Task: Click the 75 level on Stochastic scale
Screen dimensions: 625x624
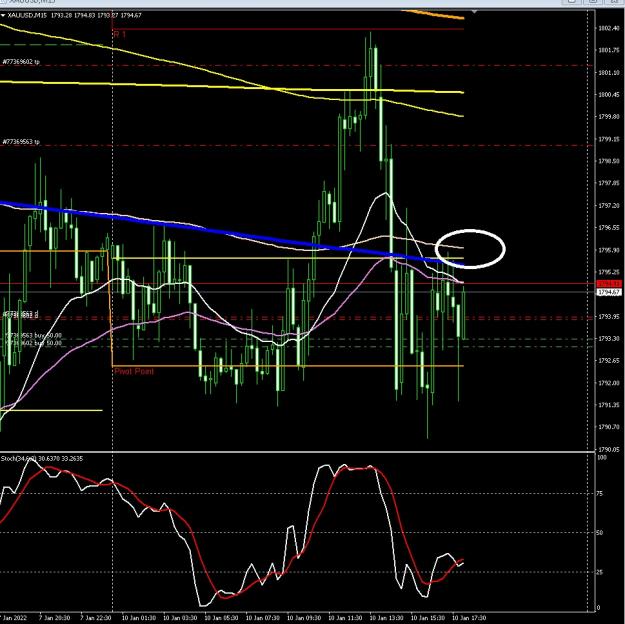Action: [x=600, y=494]
